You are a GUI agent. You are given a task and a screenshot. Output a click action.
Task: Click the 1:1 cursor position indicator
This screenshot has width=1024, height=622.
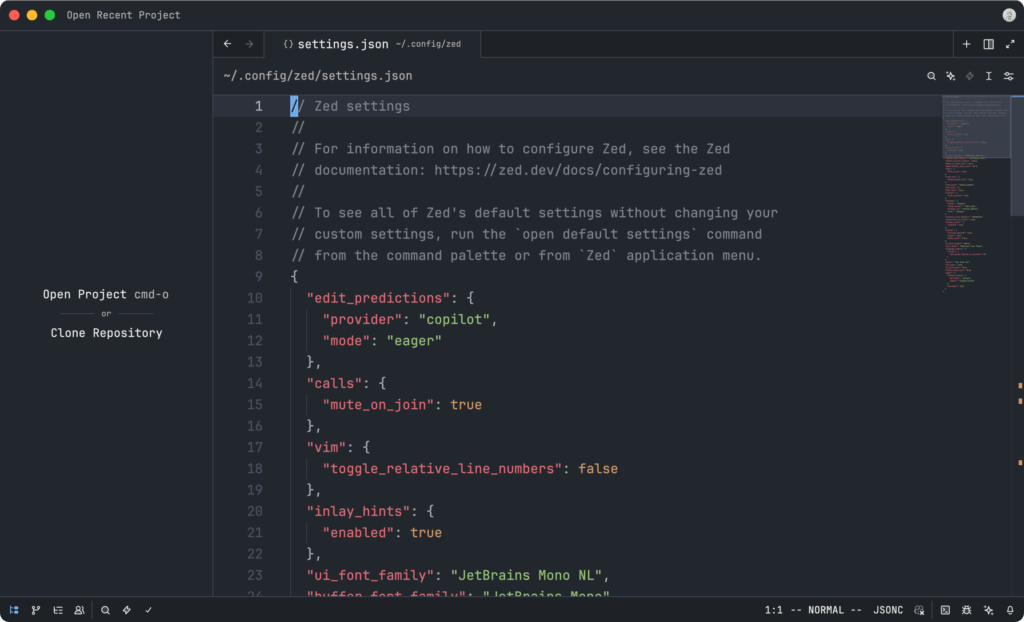pyautogui.click(x=773, y=609)
